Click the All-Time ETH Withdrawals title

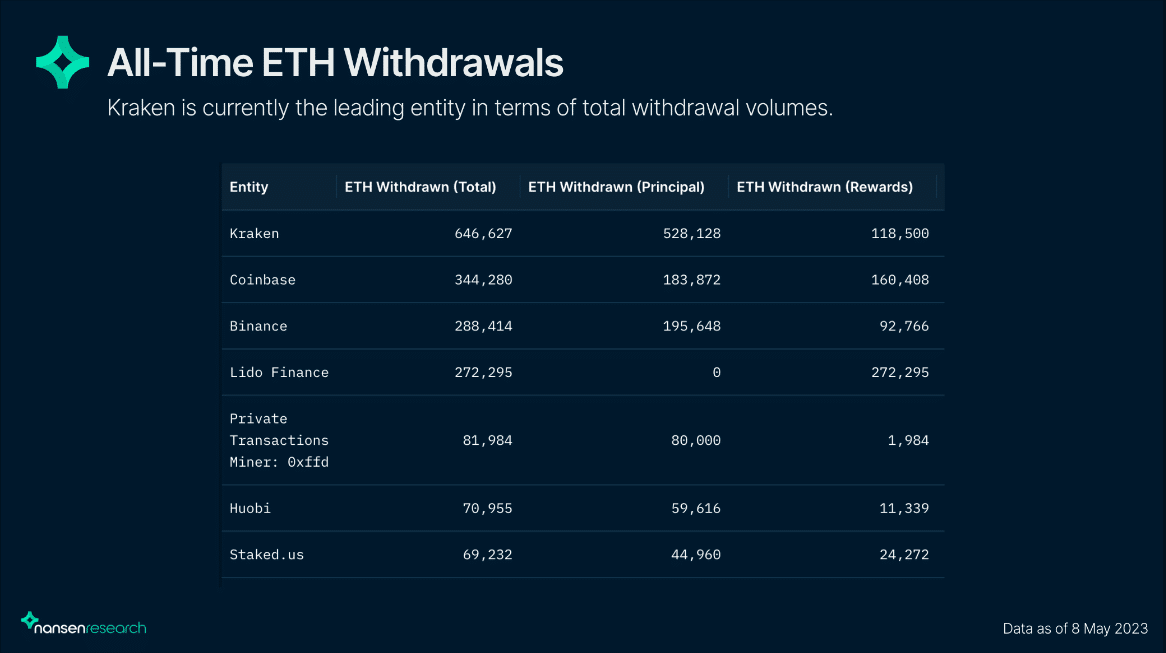pos(335,63)
